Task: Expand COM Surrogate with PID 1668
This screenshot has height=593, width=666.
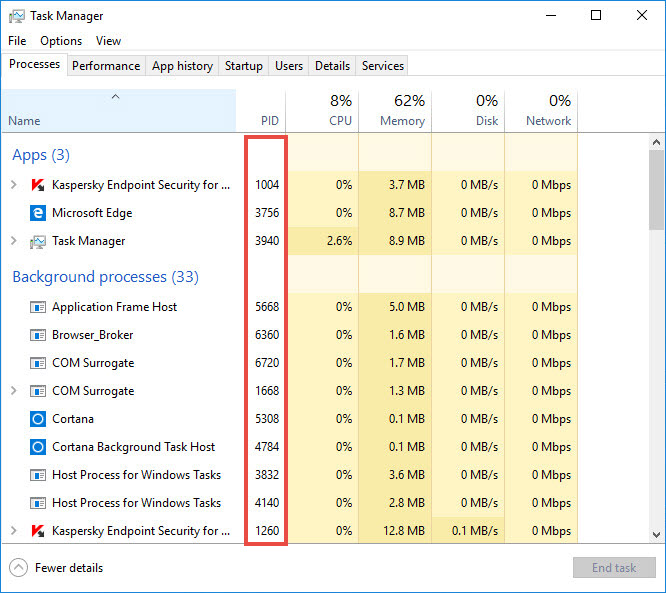Action: 14,391
